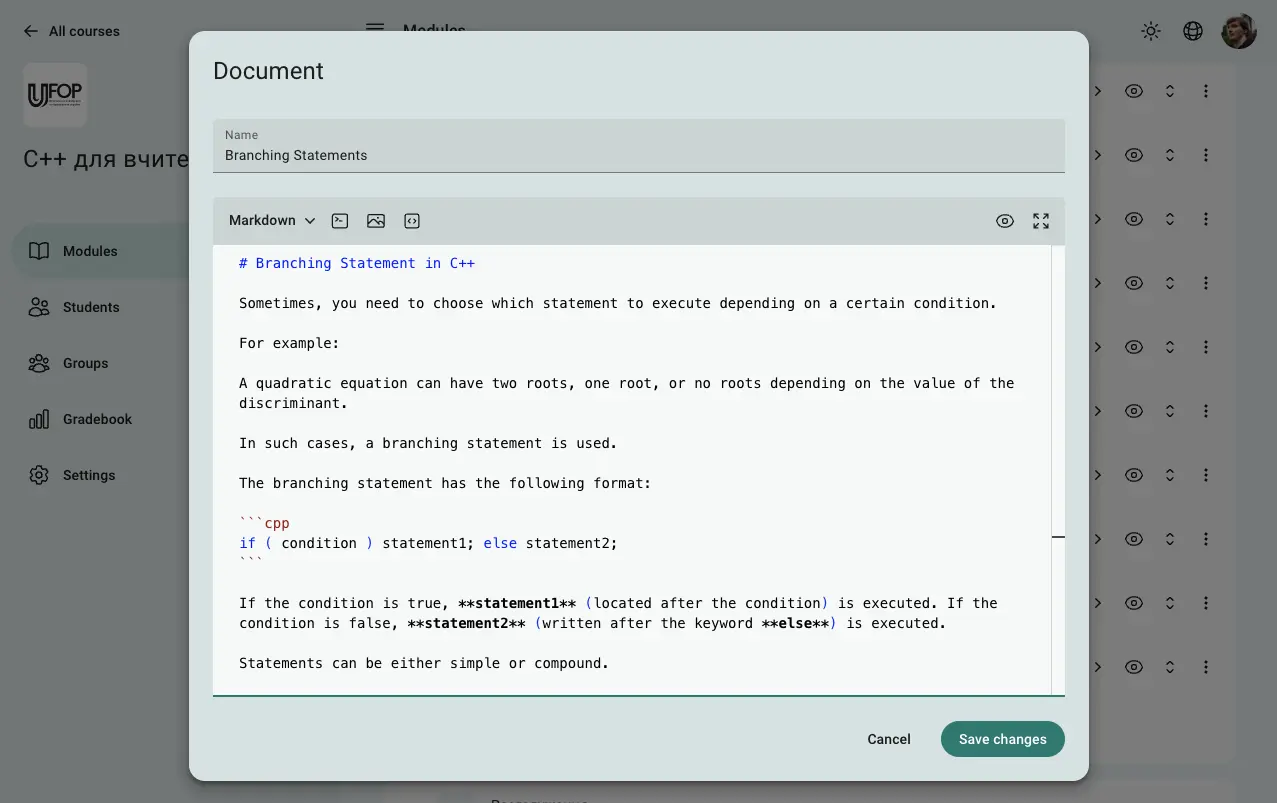Click the Name field with Branching Statements
The width and height of the screenshot is (1277, 803).
[x=638, y=155]
